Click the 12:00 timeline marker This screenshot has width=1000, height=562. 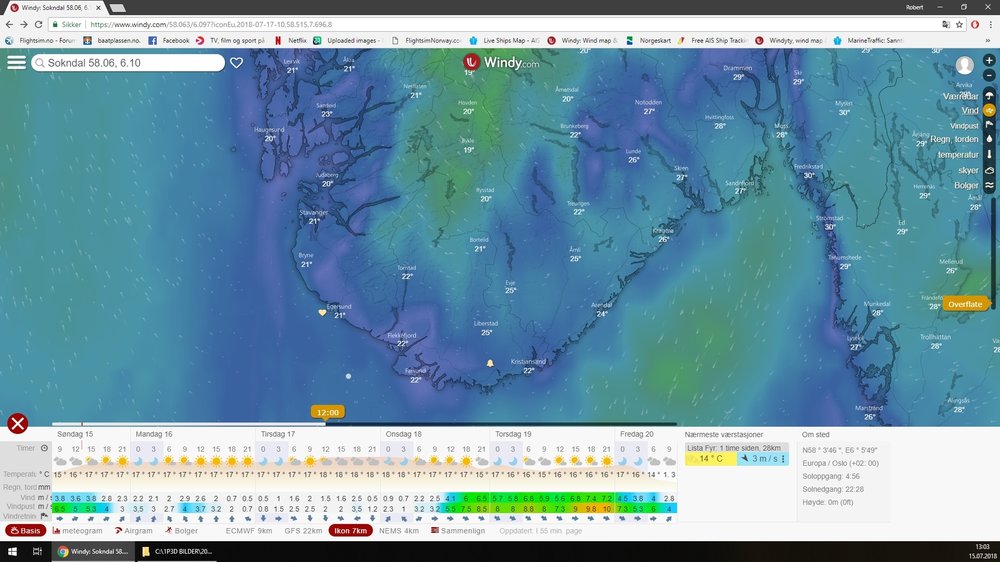(x=327, y=412)
